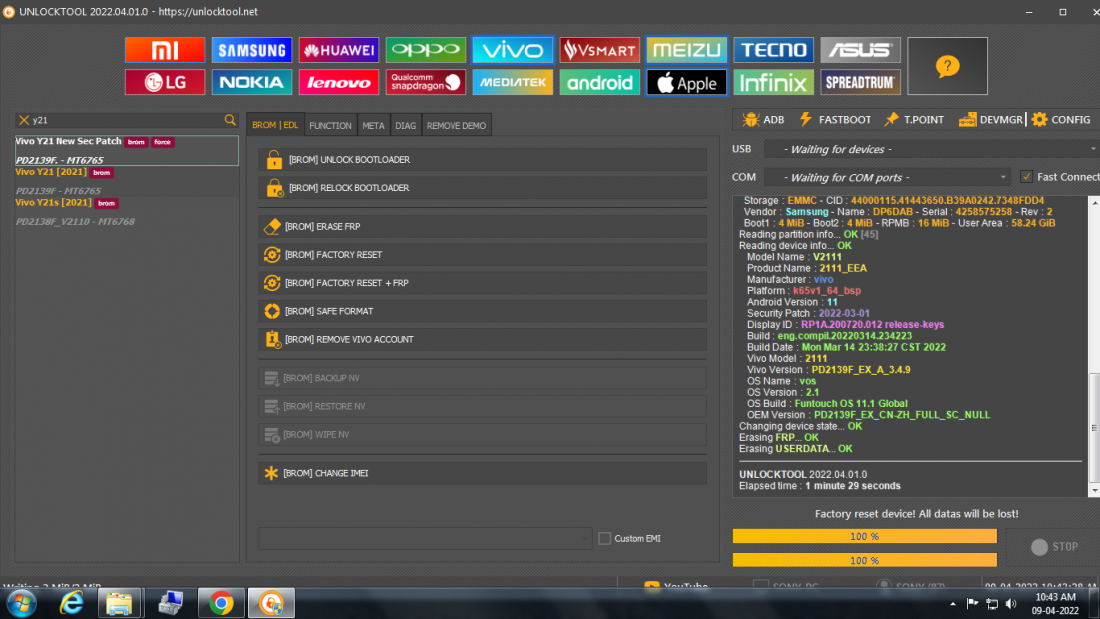Open the help question mark icon
This screenshot has width=1100, height=619.
tap(947, 66)
